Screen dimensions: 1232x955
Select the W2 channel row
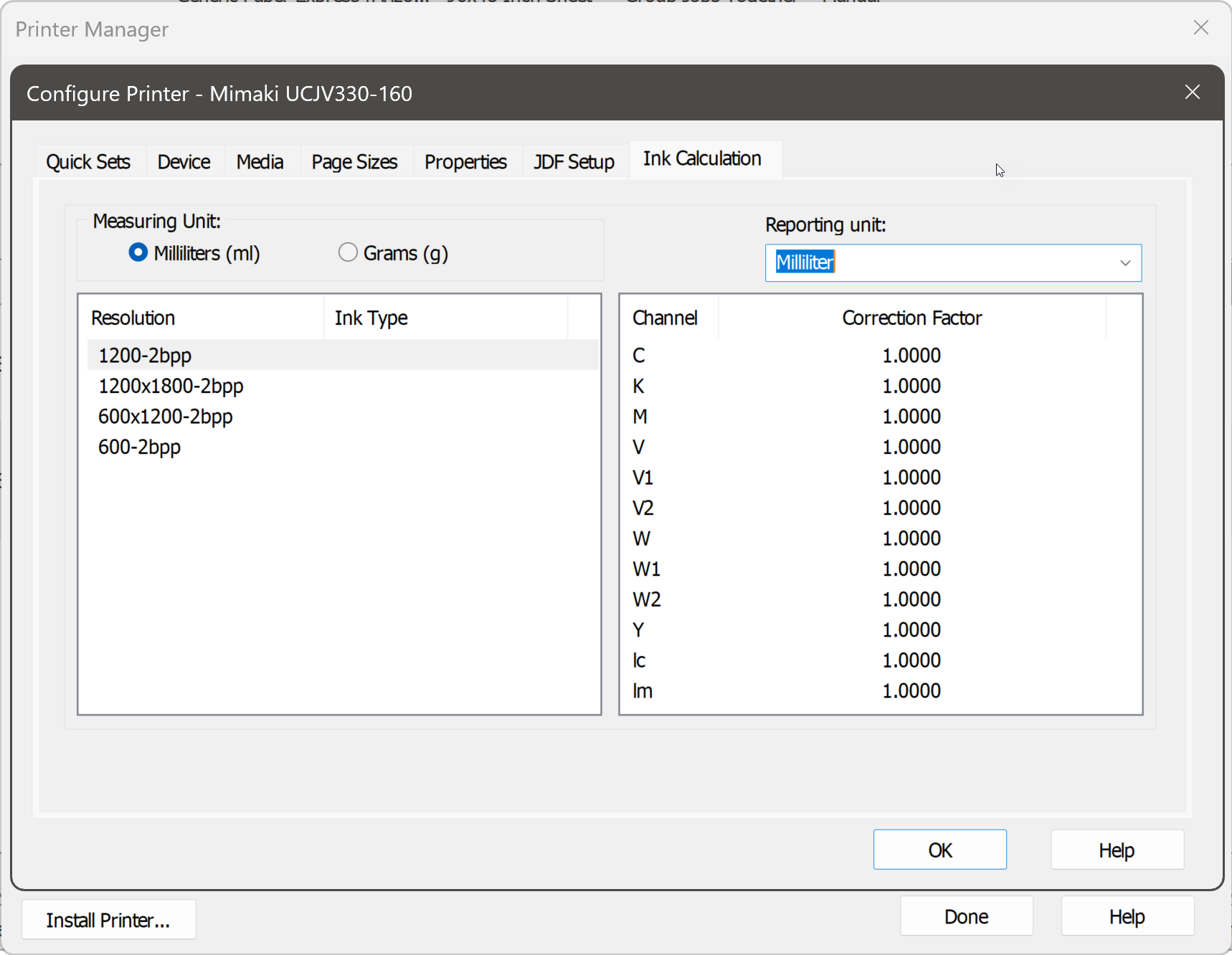pos(881,599)
